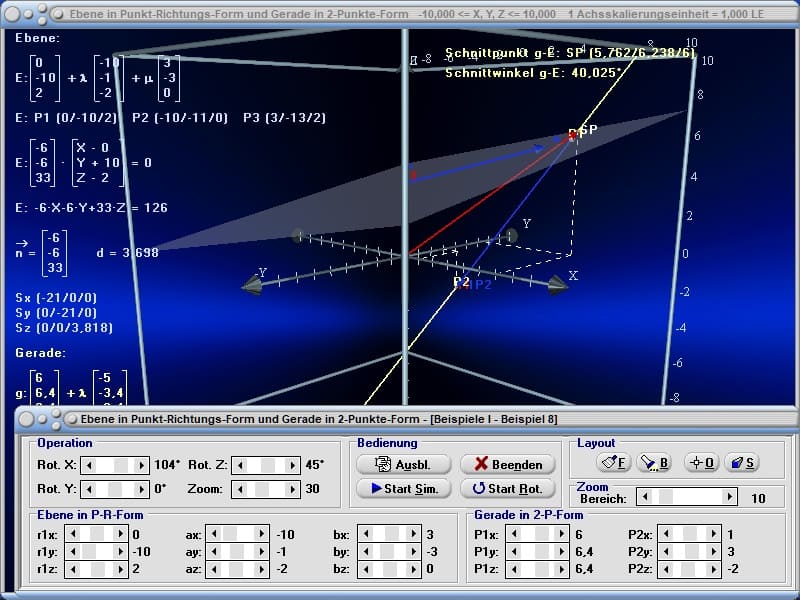Click the 'Sy (0/-21/0)' intercept text
Viewport: 800px width, 600px height.
[56, 313]
